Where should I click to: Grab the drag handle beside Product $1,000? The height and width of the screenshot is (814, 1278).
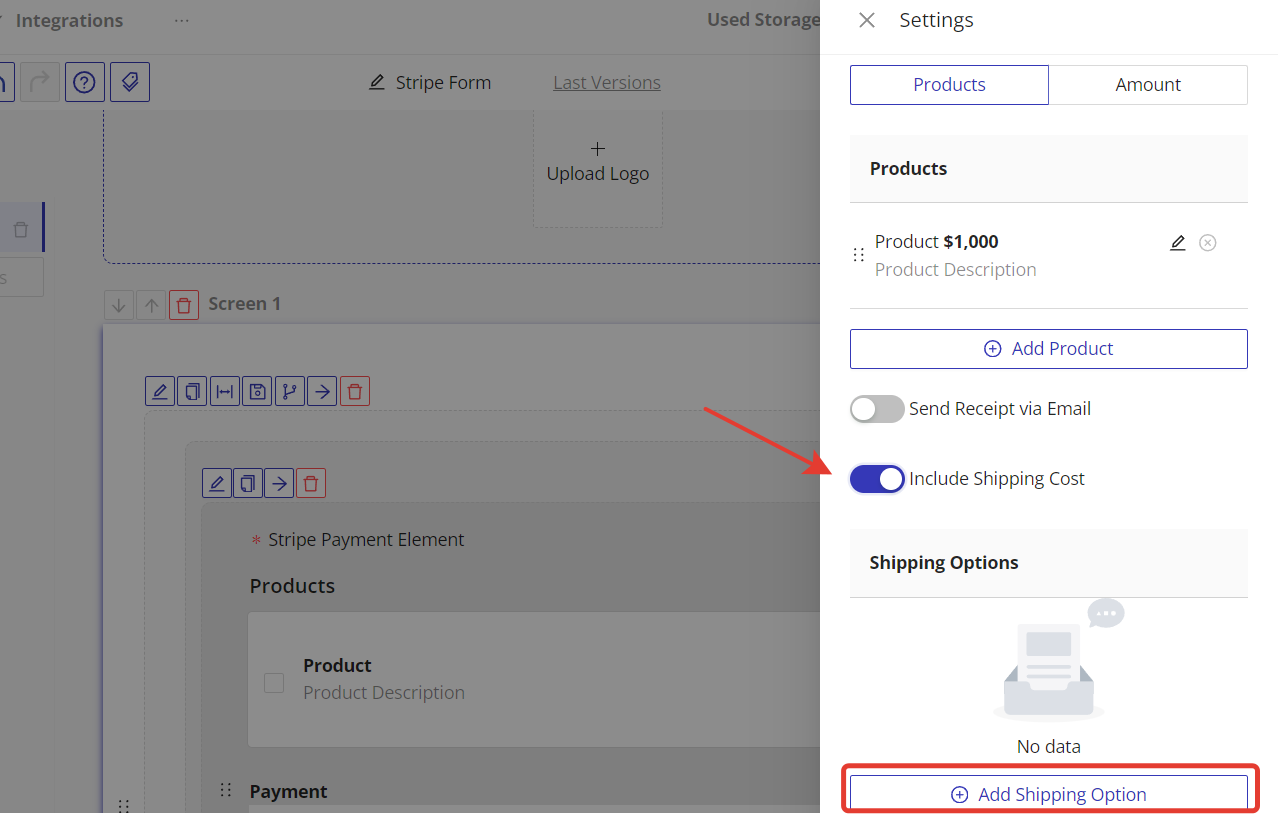coord(858,255)
